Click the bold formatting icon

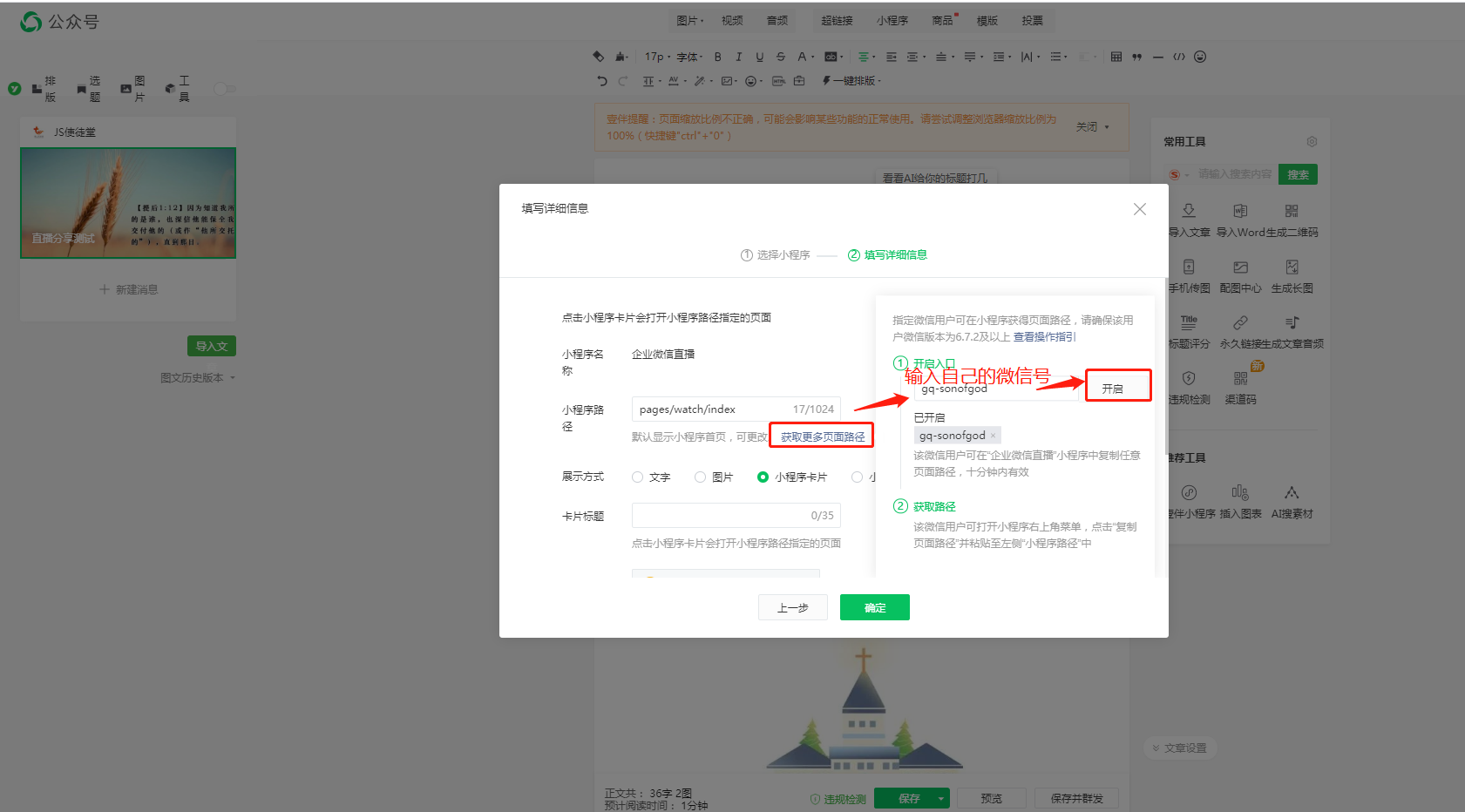[x=717, y=57]
